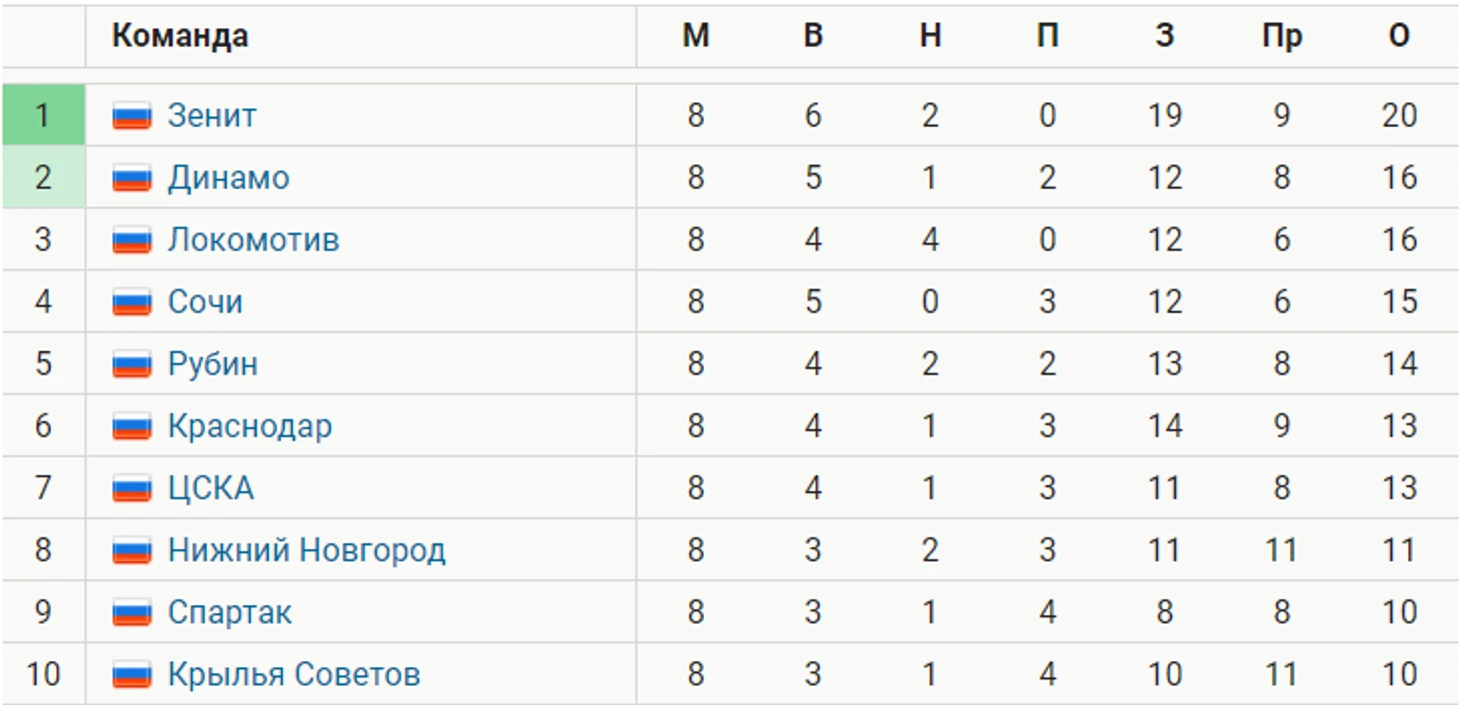Viewport: 1460px width, 705px height.
Task: Click the flag icon next to Локомотив
Action: click(131, 240)
